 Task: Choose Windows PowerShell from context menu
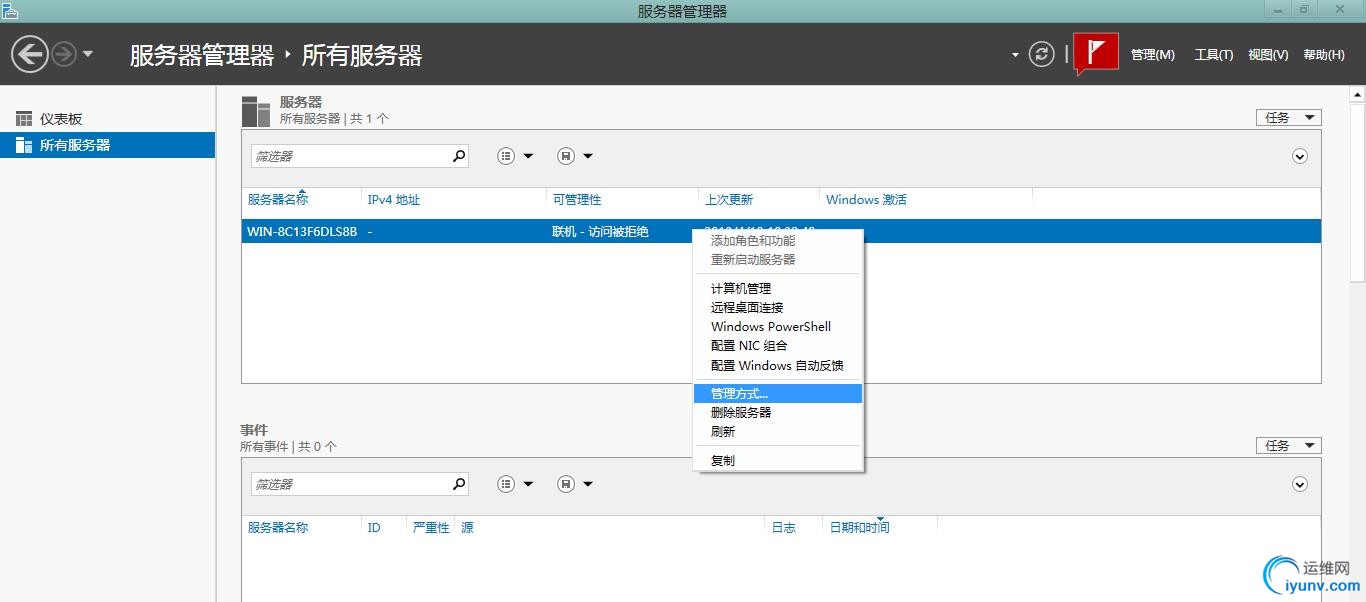click(x=778, y=326)
